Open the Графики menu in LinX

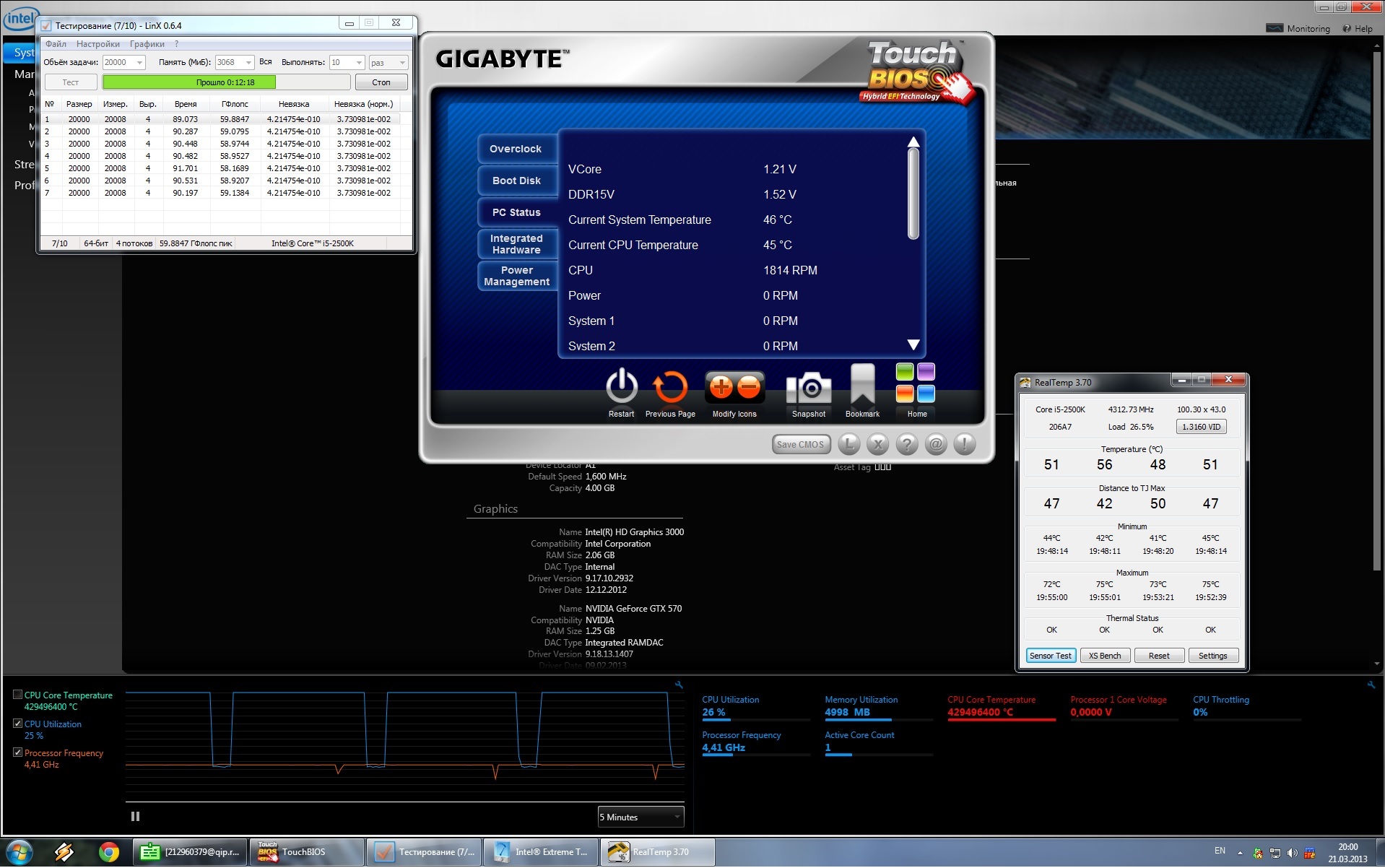coord(147,44)
